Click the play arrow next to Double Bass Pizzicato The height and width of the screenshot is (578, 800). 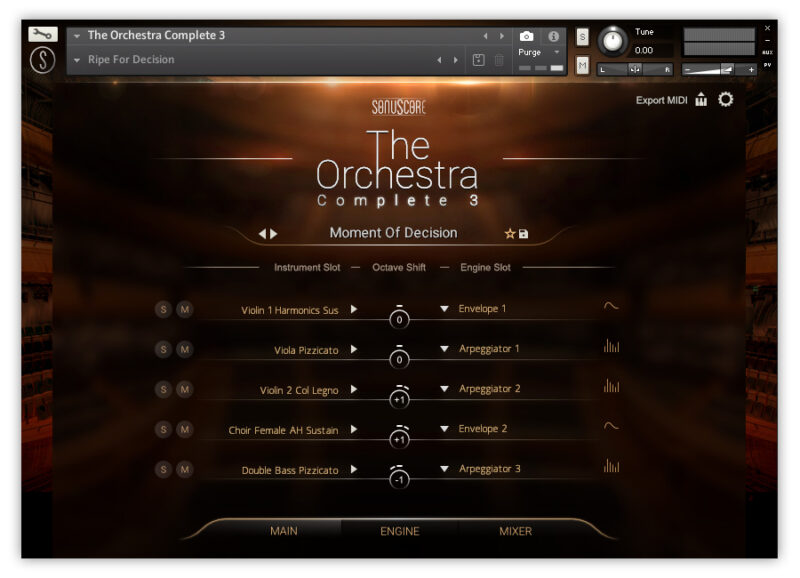point(354,468)
